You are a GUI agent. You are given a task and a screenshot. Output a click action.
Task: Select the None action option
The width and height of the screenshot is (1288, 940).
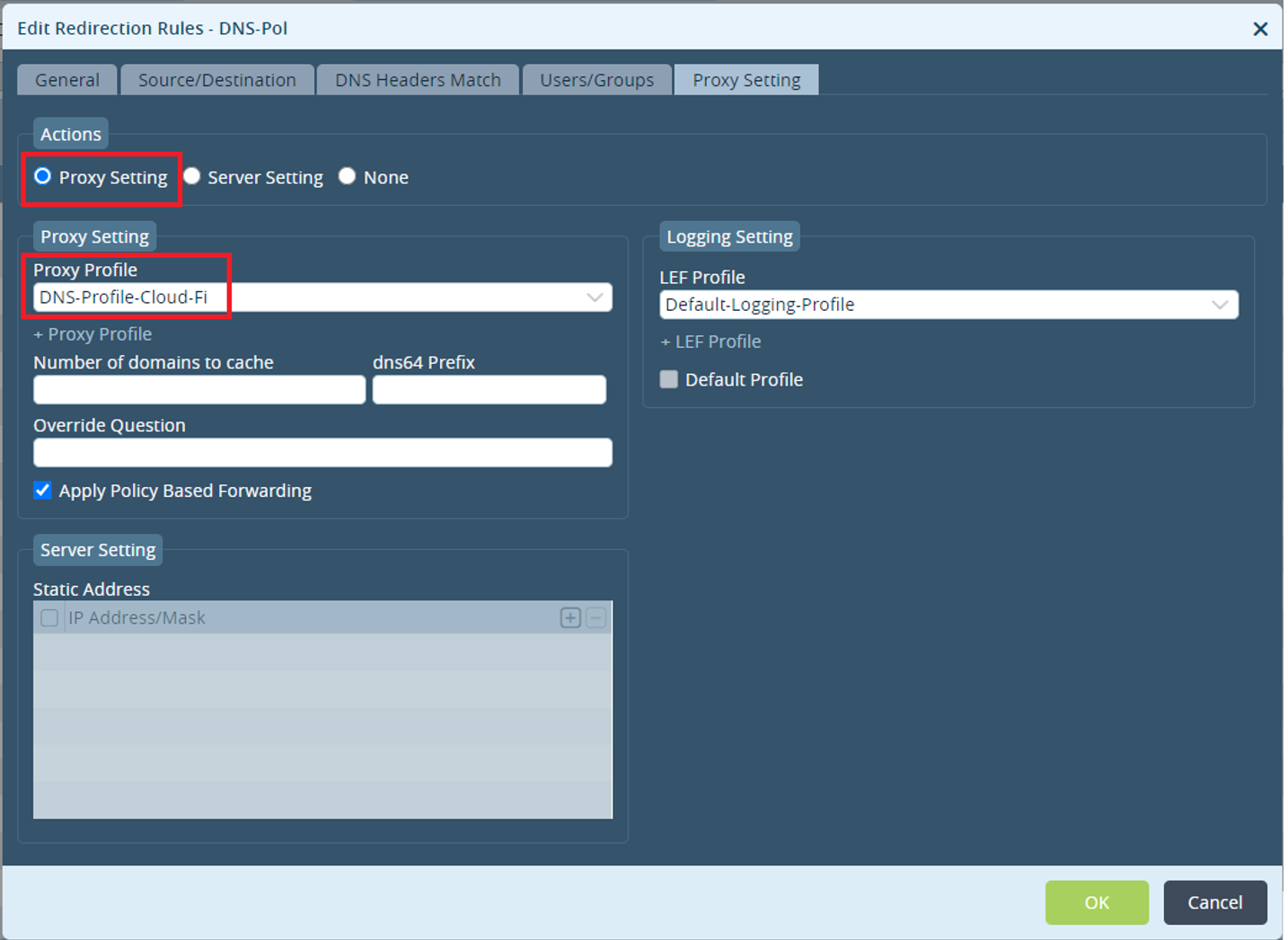point(348,176)
